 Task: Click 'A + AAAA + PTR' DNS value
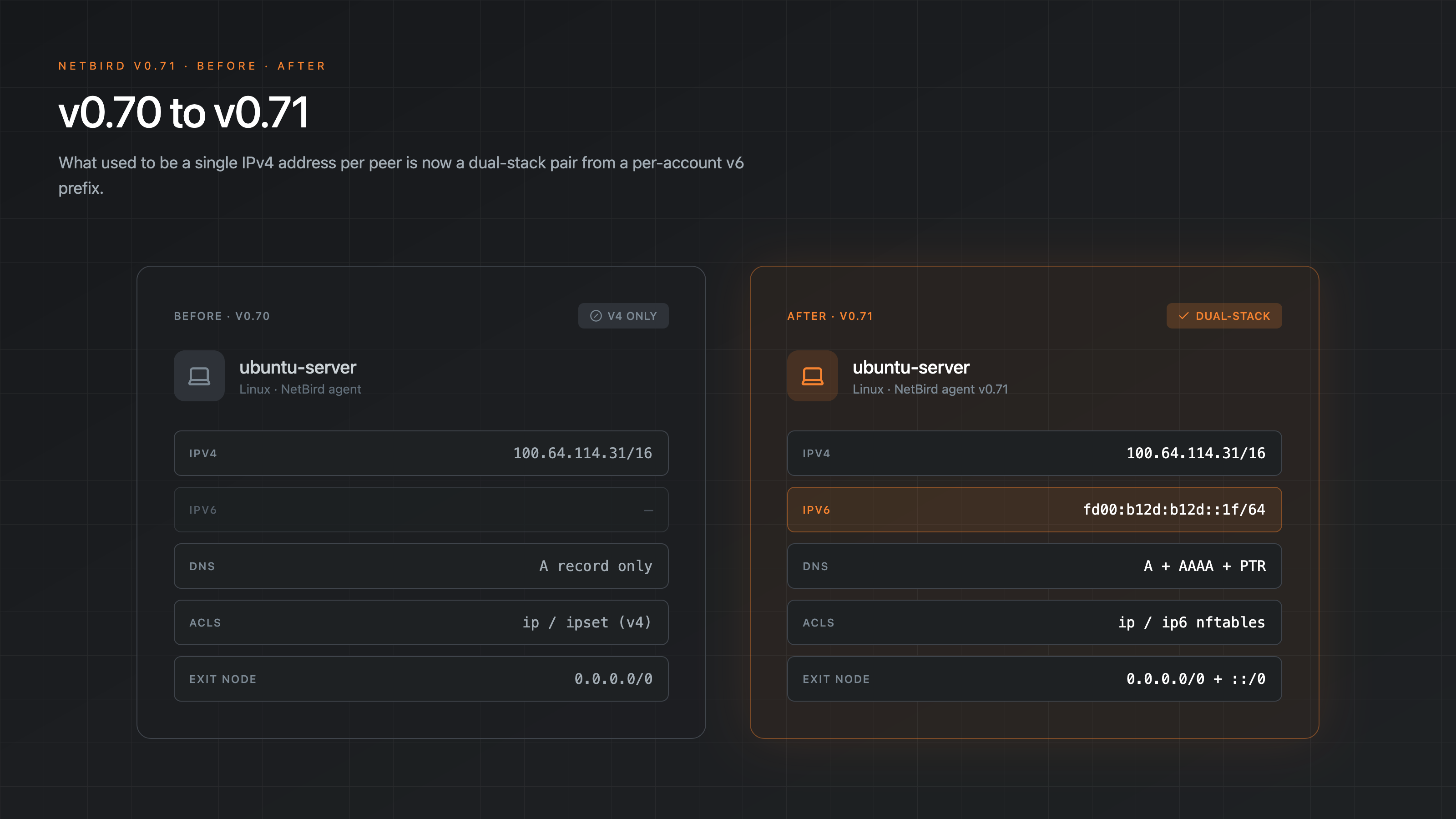pyautogui.click(x=1204, y=566)
